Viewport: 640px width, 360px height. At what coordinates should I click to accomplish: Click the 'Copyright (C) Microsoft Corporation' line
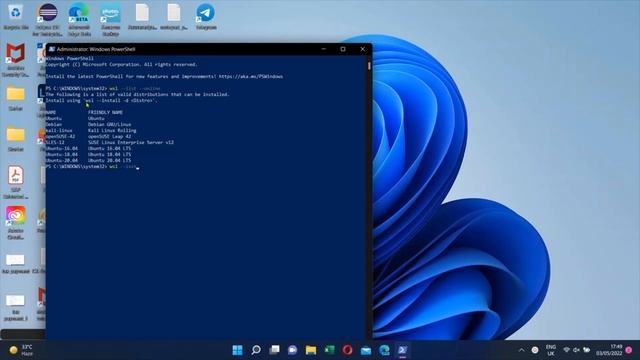point(122,64)
